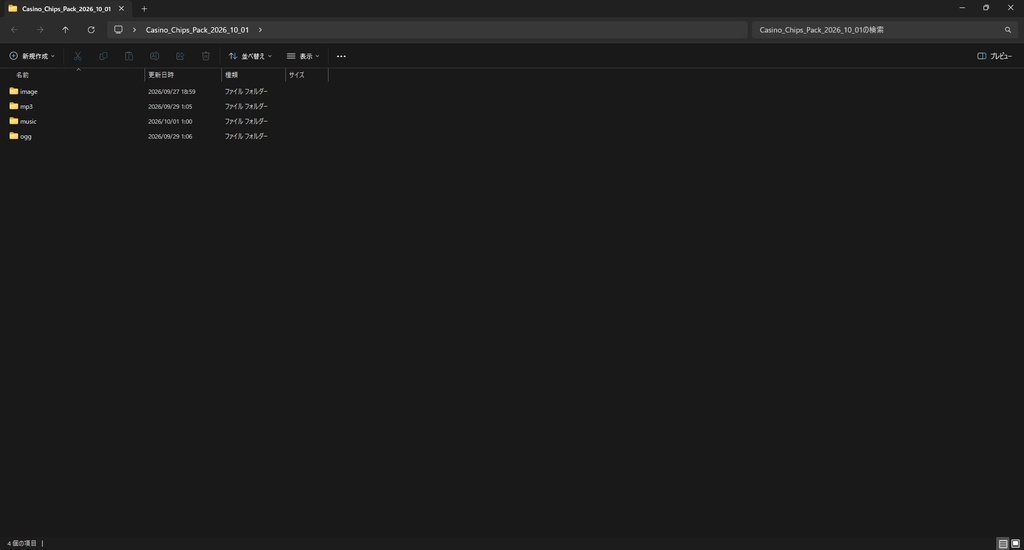Close the Casino_Chips_Pack_2026_10_01 tab

coord(121,8)
